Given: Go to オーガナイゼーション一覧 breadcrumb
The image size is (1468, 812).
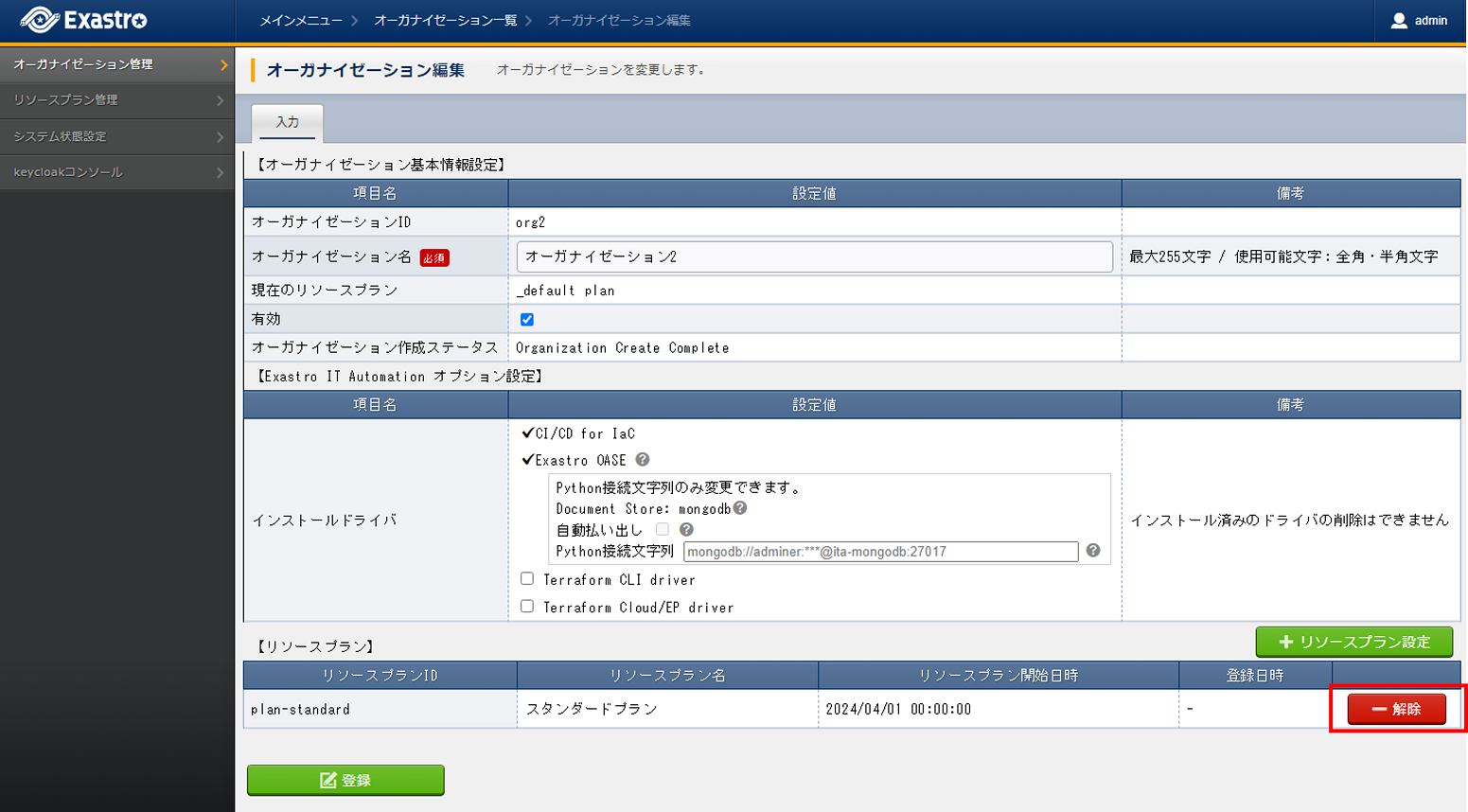Looking at the screenshot, I should click(445, 20).
